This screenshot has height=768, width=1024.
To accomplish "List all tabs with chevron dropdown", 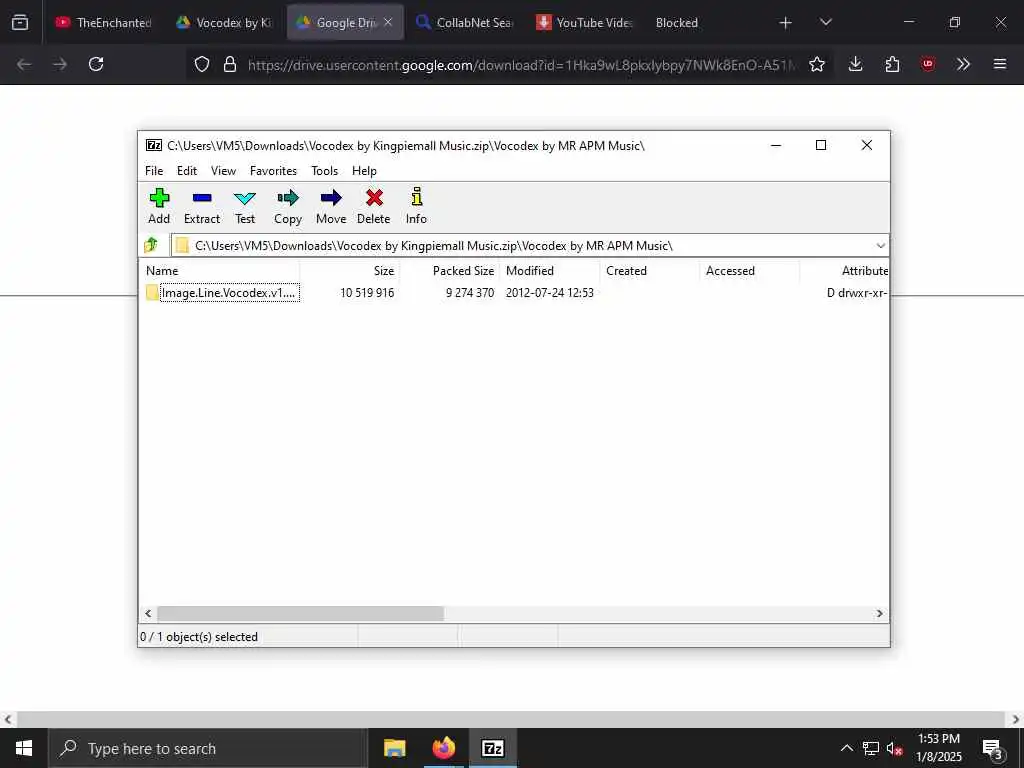I will pyautogui.click(x=825, y=23).
